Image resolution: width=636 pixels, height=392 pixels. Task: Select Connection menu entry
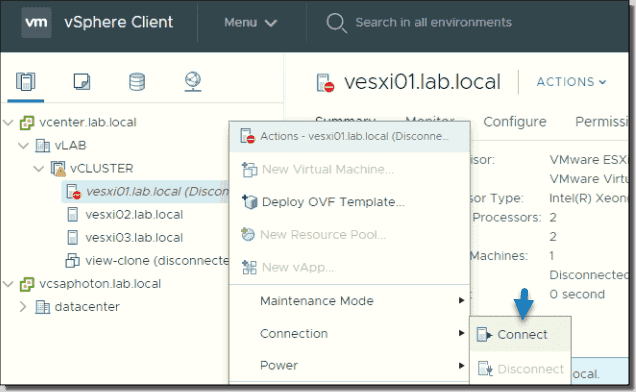pyautogui.click(x=350, y=334)
